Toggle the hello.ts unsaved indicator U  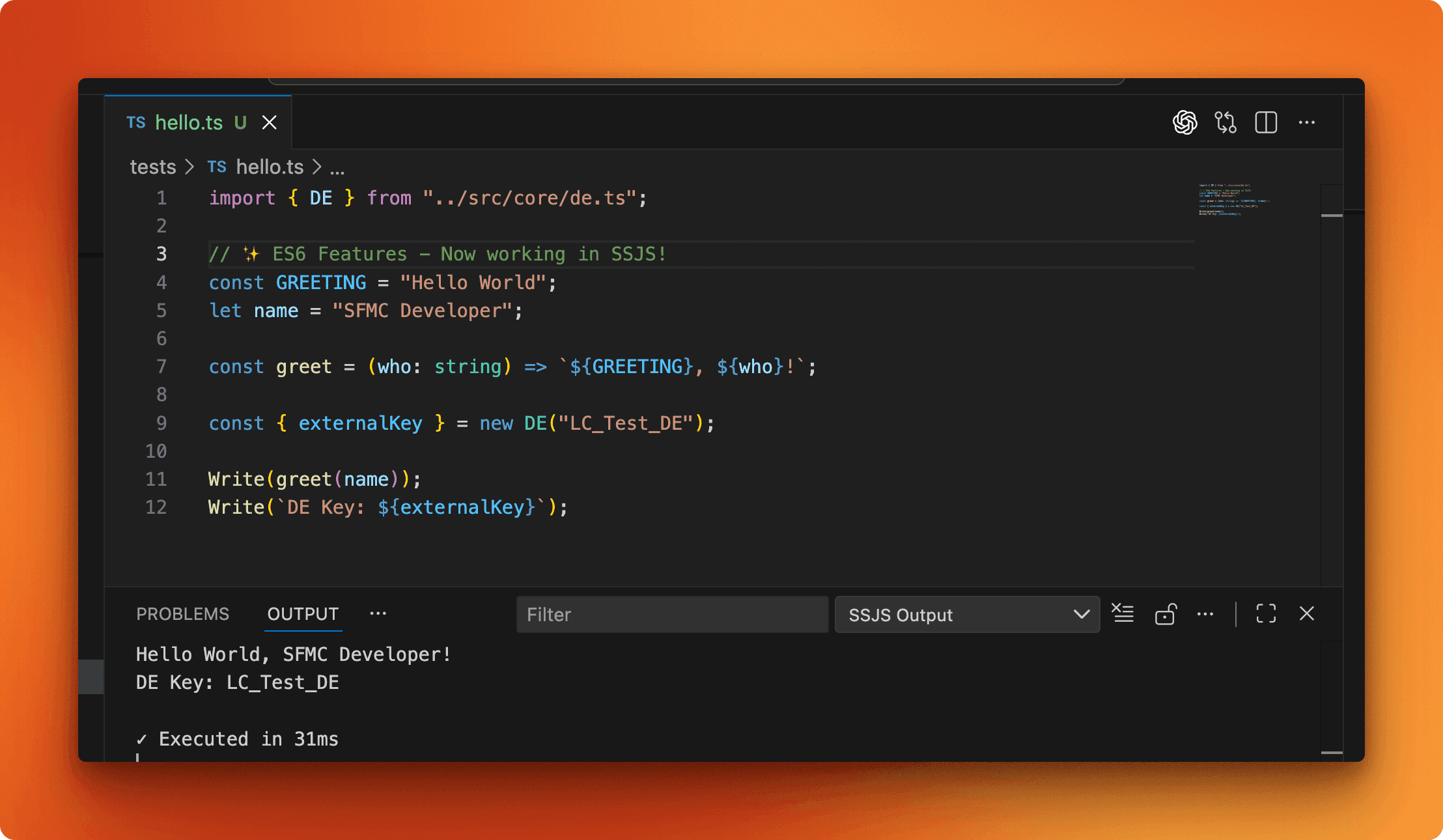coord(241,122)
